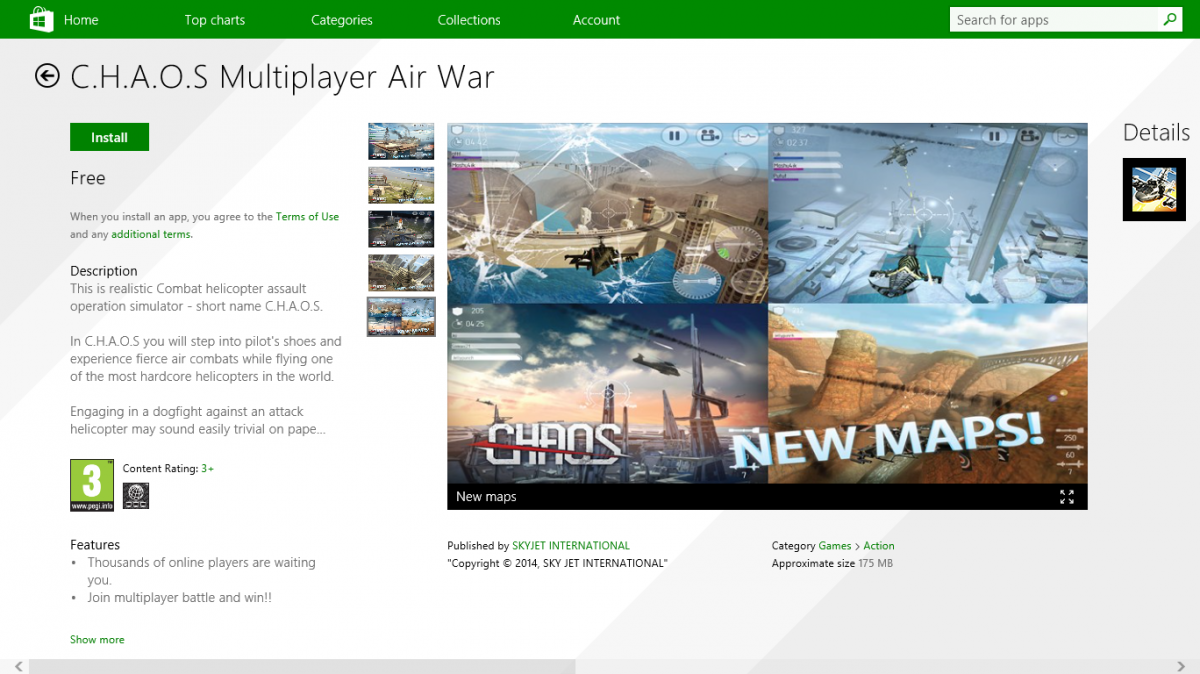Open the Home tab
Screen dimensions: 1200x674
[81, 20]
